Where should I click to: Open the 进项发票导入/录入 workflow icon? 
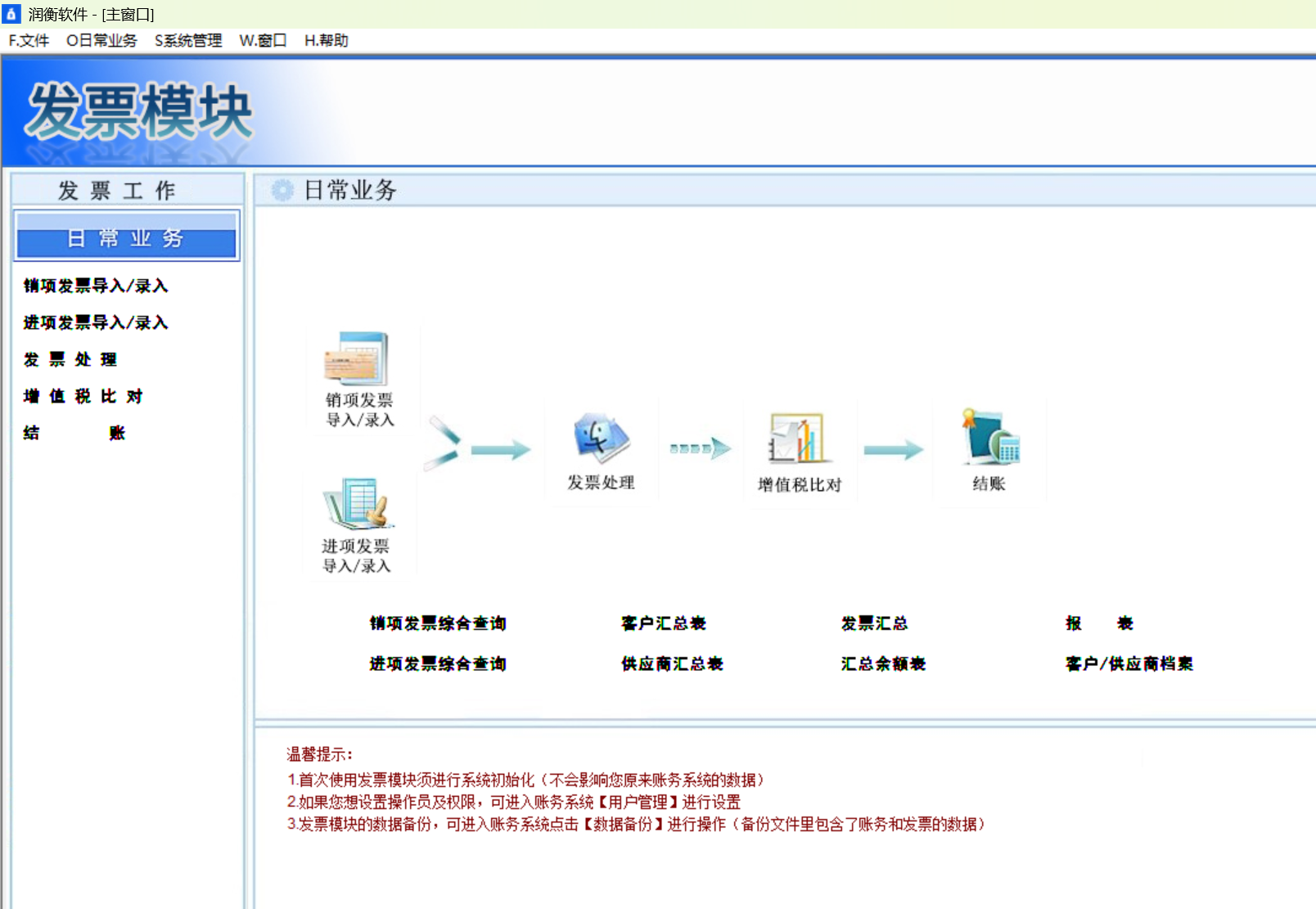pos(358,503)
